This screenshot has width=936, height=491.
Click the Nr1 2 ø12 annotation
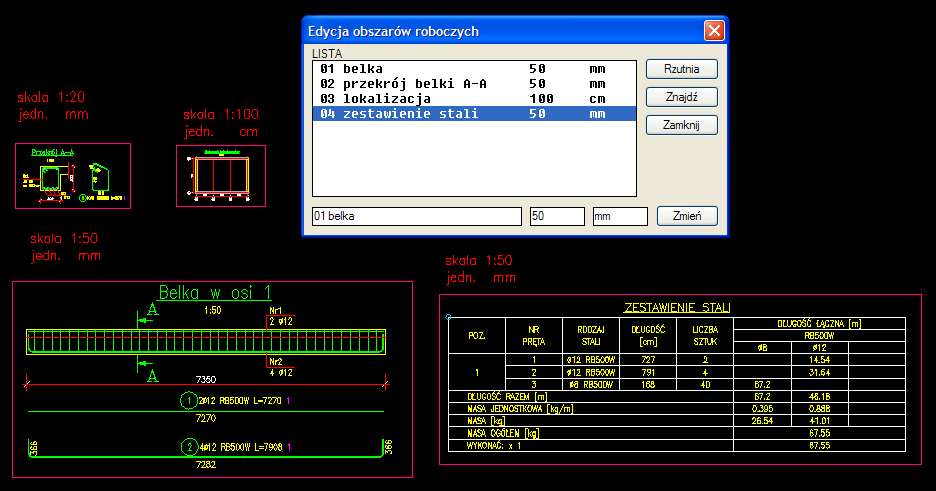[281, 316]
